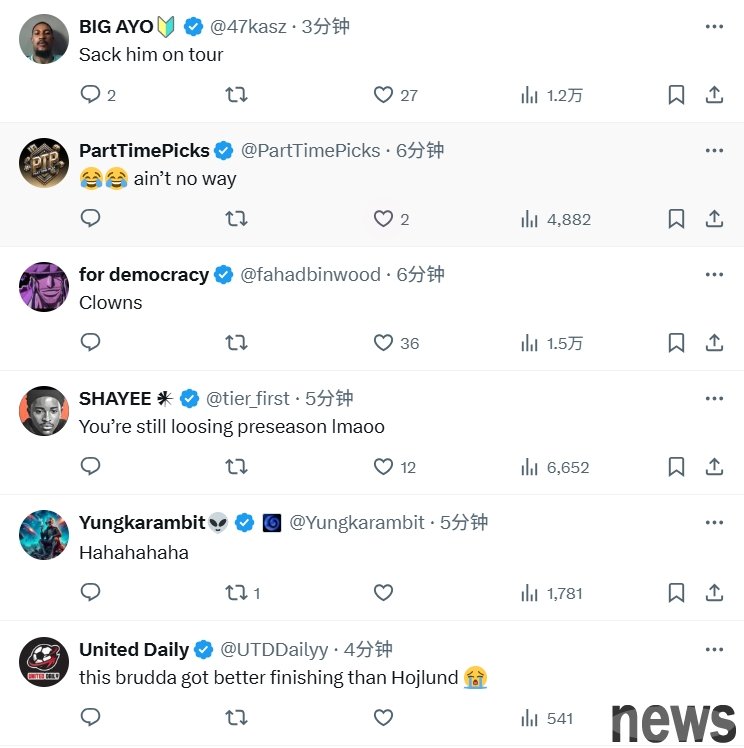Viewport: 744px width, 748px height.
Task: Open SHAYEE's profile picture
Action: click(x=44, y=411)
